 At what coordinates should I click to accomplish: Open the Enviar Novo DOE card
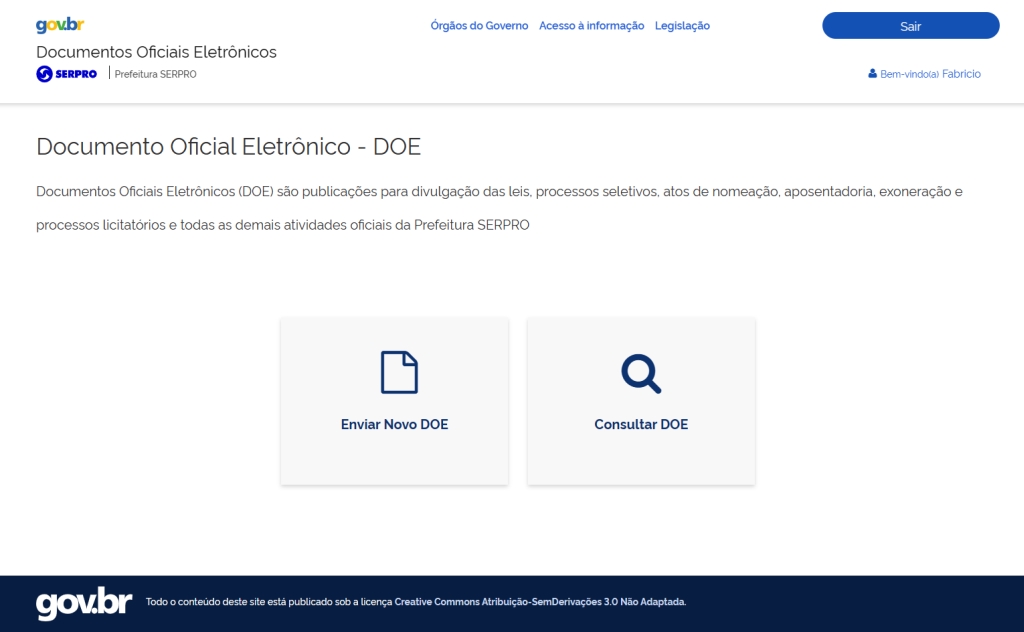[x=394, y=400]
